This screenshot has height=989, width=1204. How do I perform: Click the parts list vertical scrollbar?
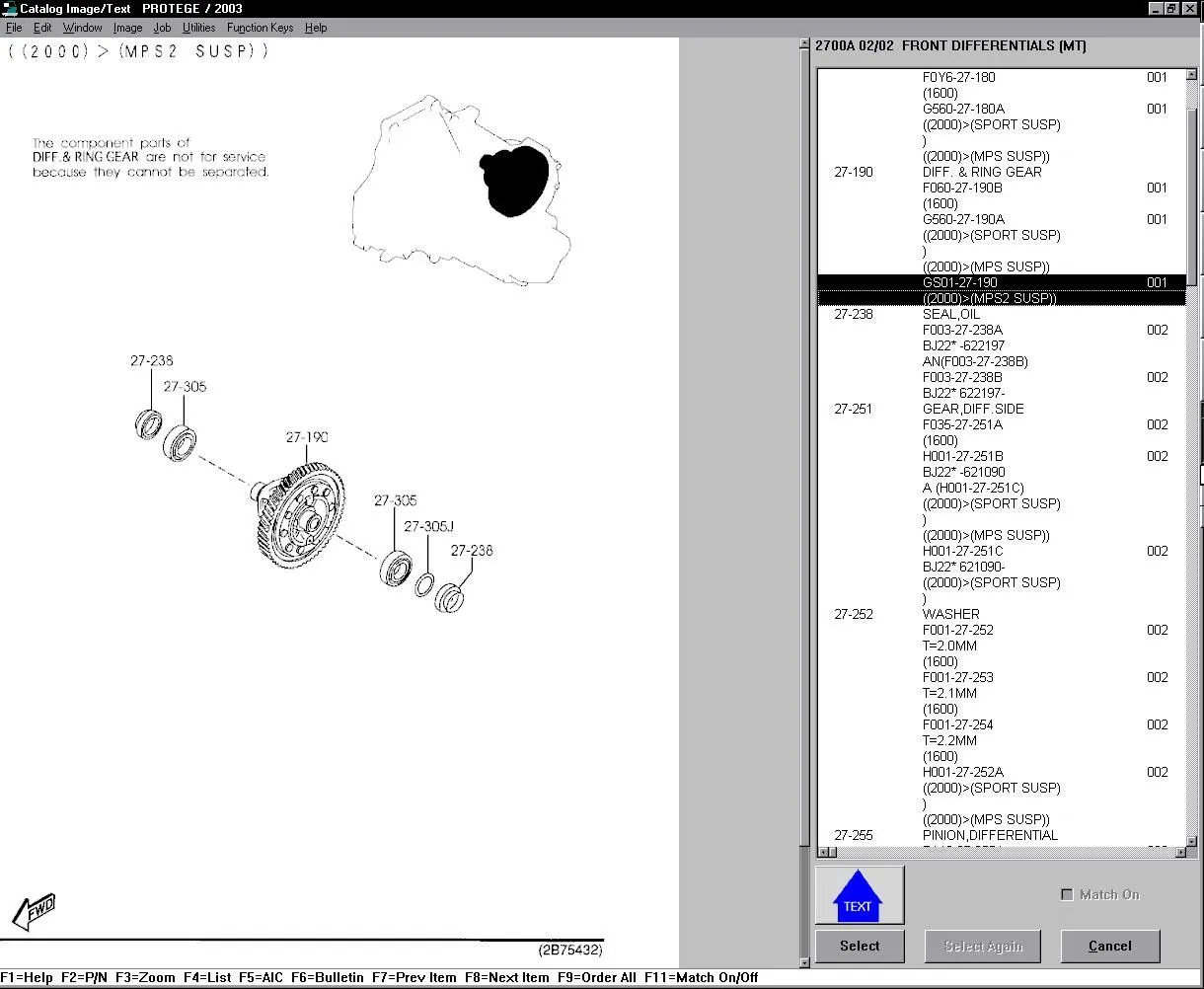[1192, 456]
